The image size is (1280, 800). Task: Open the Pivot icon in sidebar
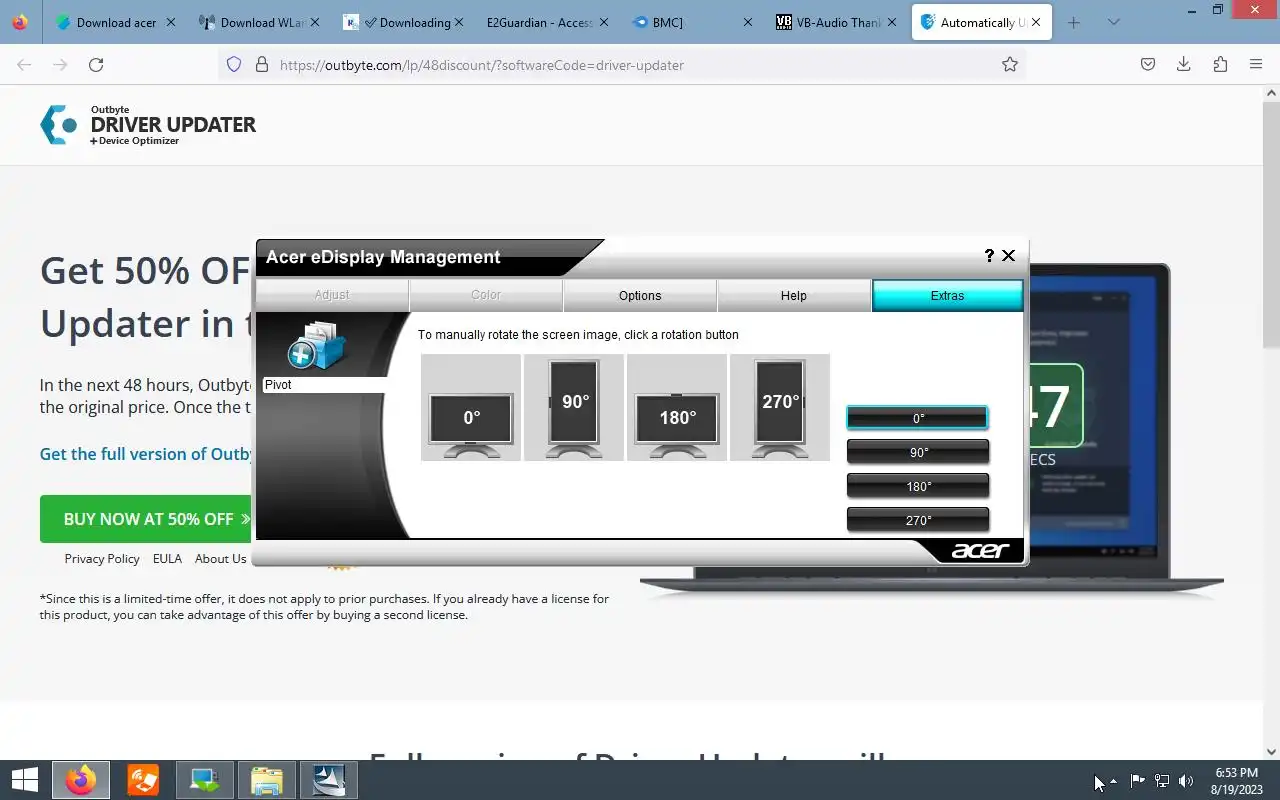tap(317, 345)
